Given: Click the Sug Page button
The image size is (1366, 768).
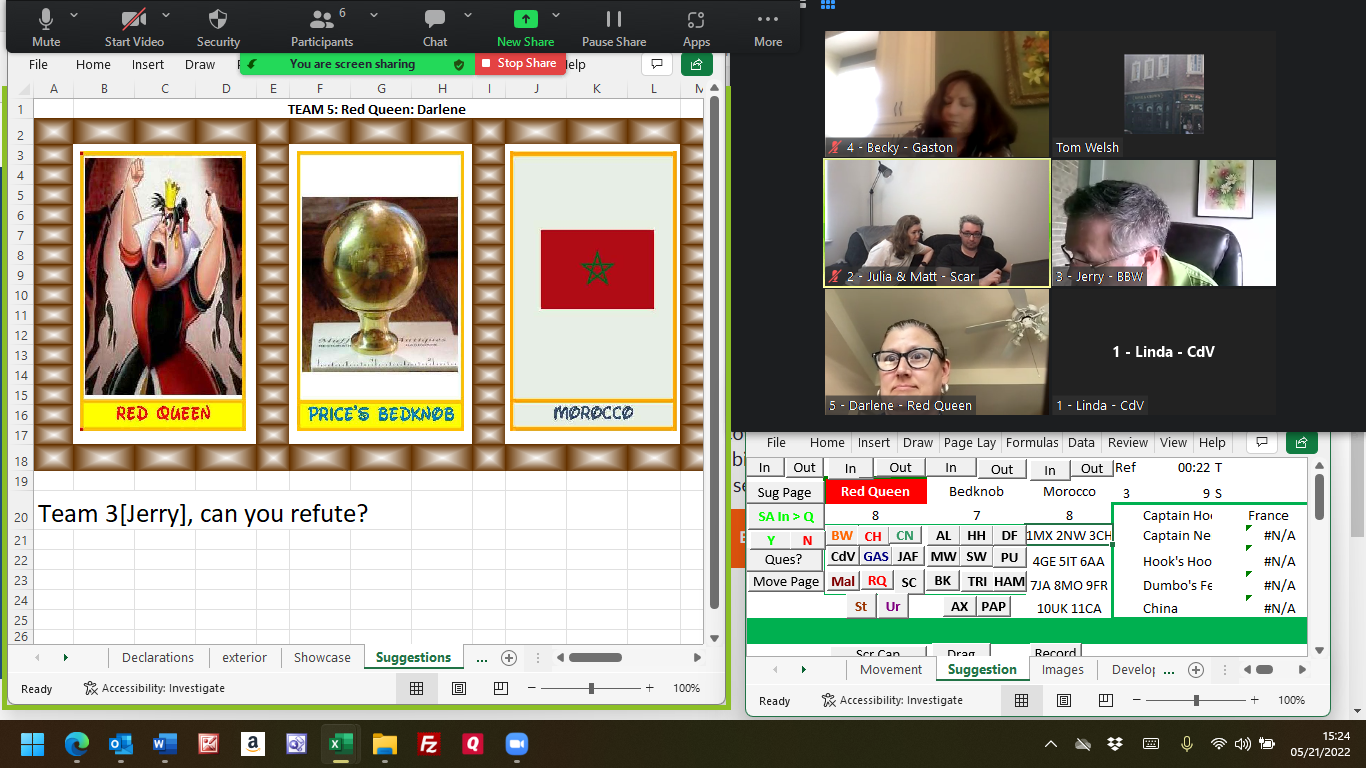Looking at the screenshot, I should [784, 492].
